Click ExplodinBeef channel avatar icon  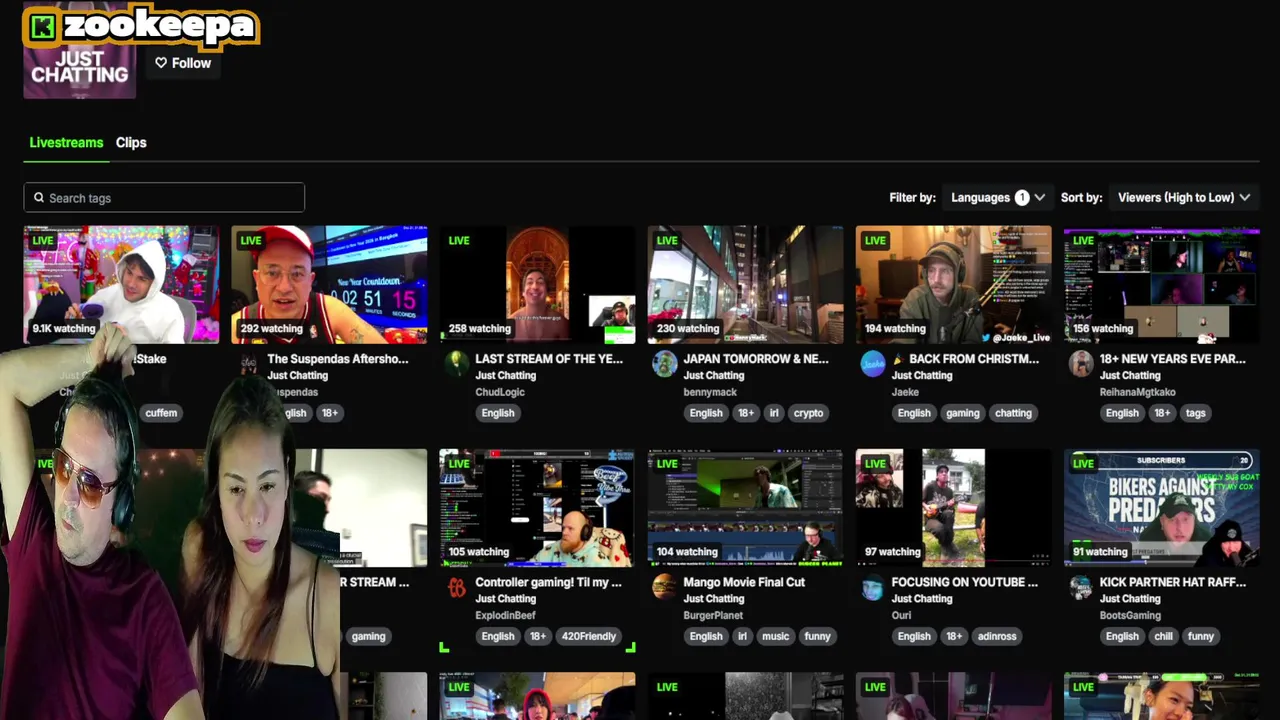pos(457,587)
